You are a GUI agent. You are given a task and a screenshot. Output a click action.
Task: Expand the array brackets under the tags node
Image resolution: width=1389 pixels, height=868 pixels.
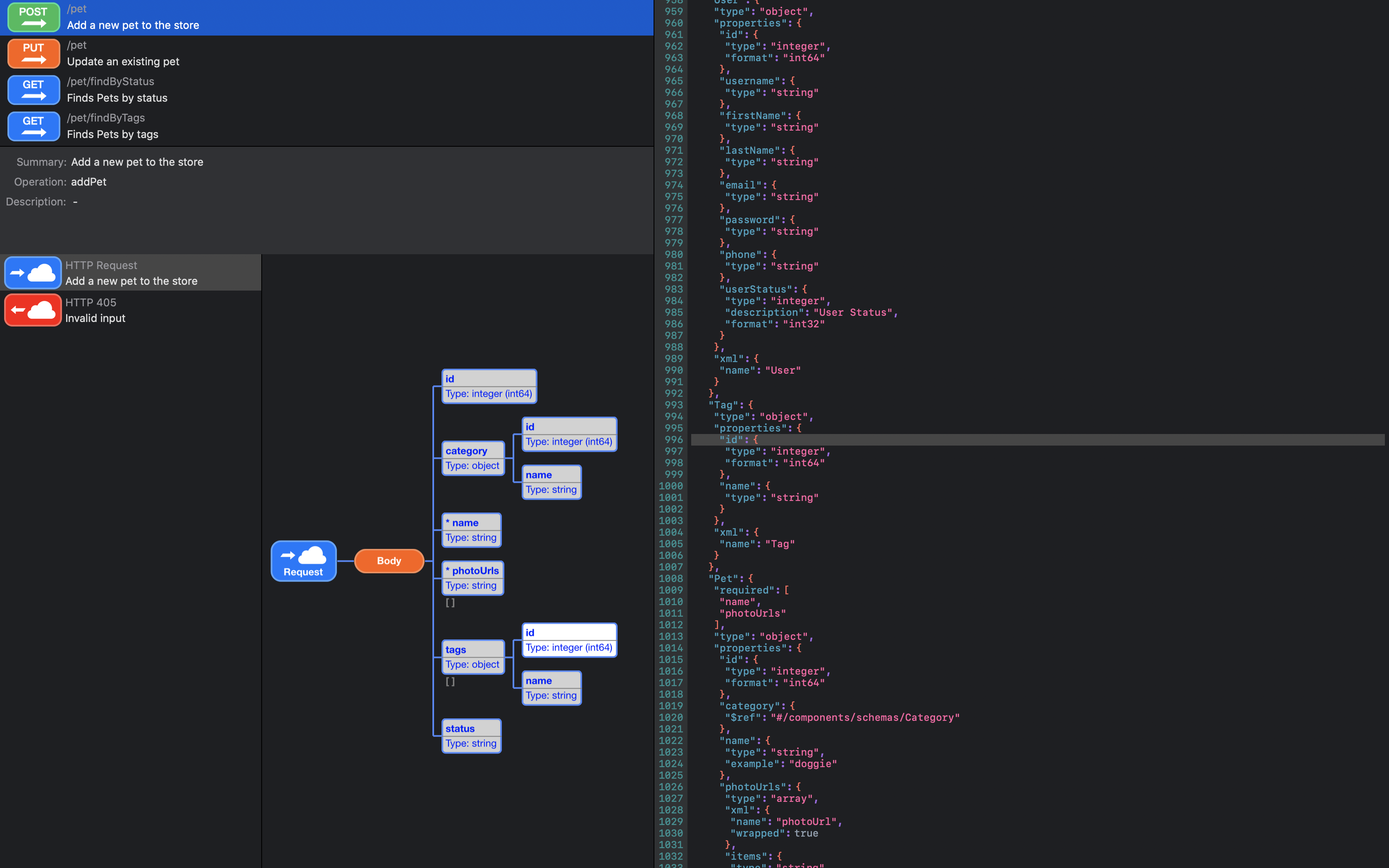pos(450,682)
